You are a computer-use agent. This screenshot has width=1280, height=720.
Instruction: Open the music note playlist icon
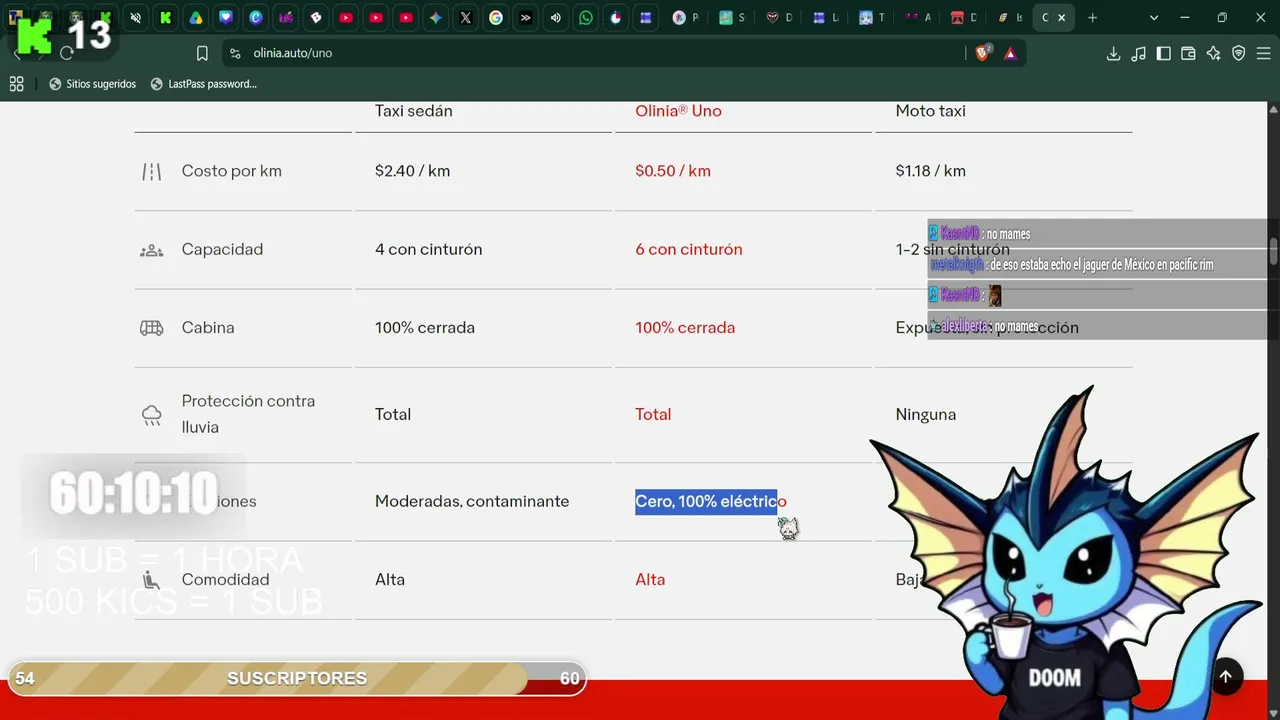pos(1138,53)
